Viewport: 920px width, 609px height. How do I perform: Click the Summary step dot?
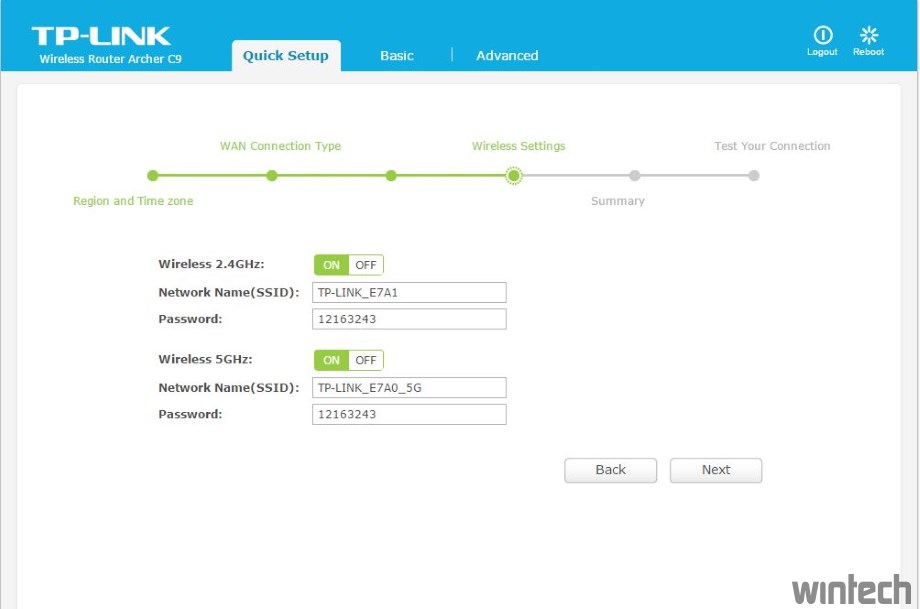635,176
